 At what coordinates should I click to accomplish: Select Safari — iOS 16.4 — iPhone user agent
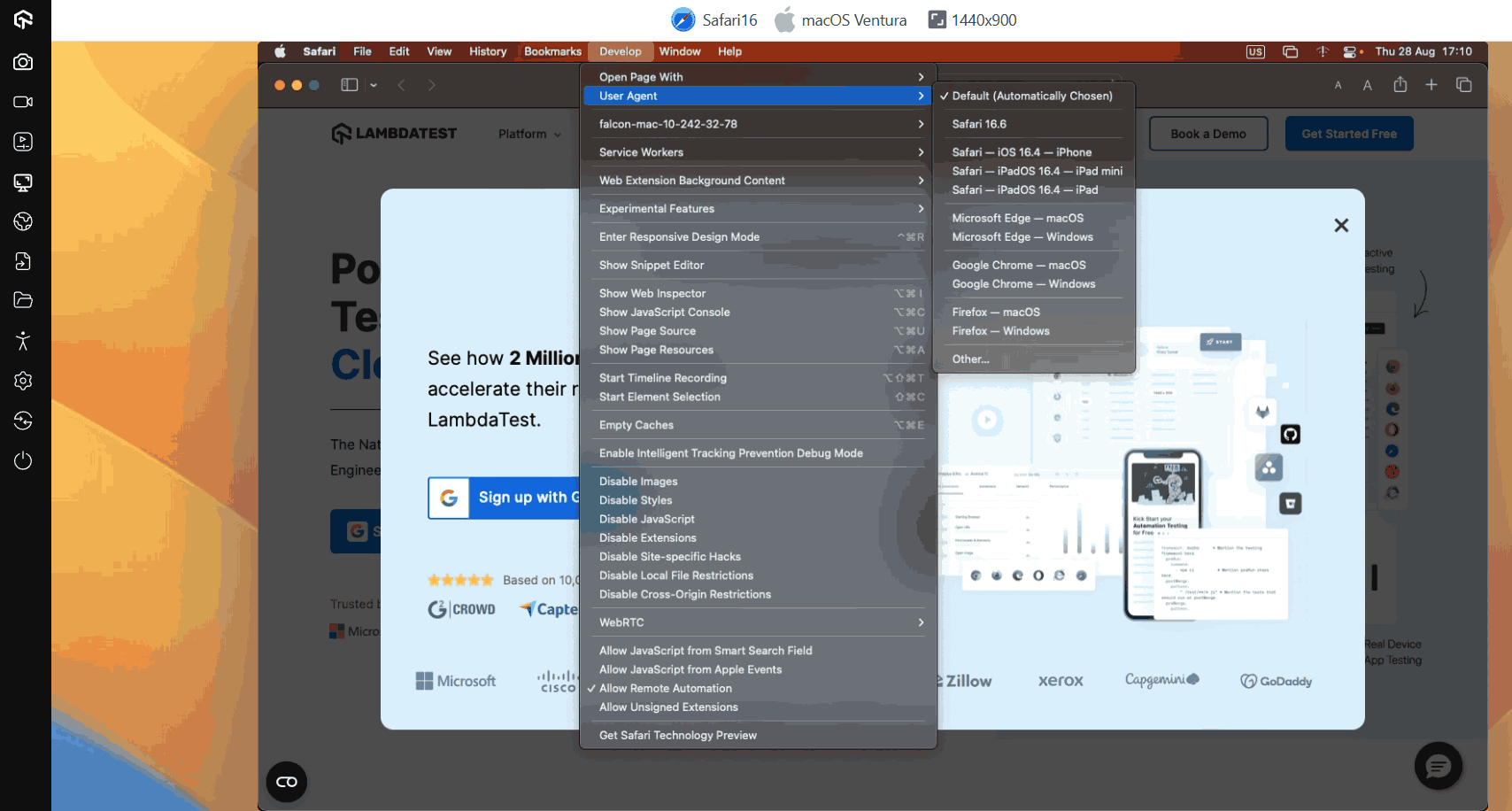(x=1034, y=152)
